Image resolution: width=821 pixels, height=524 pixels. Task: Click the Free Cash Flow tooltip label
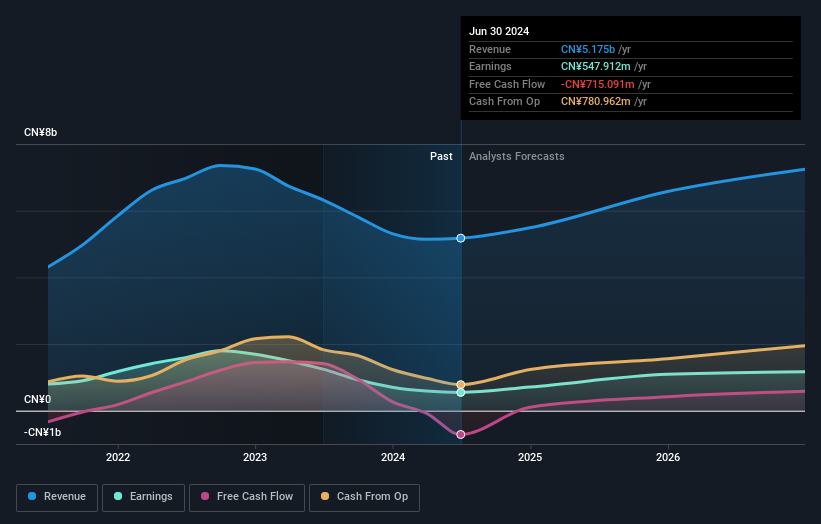[x=507, y=84]
